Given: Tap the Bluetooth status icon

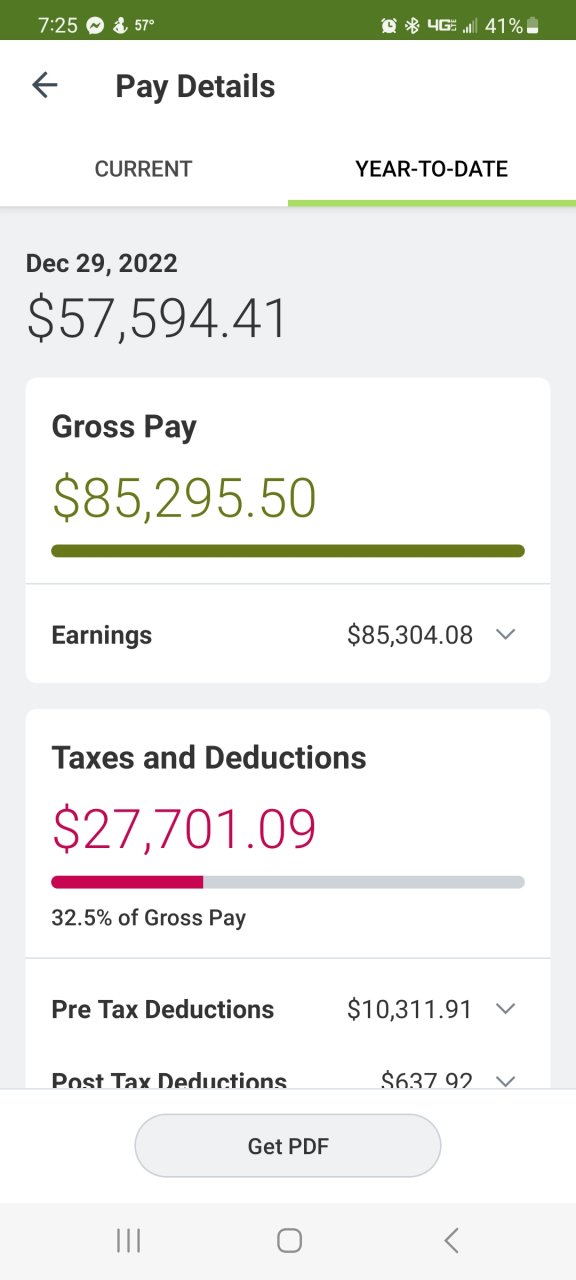Looking at the screenshot, I should coord(412,26).
